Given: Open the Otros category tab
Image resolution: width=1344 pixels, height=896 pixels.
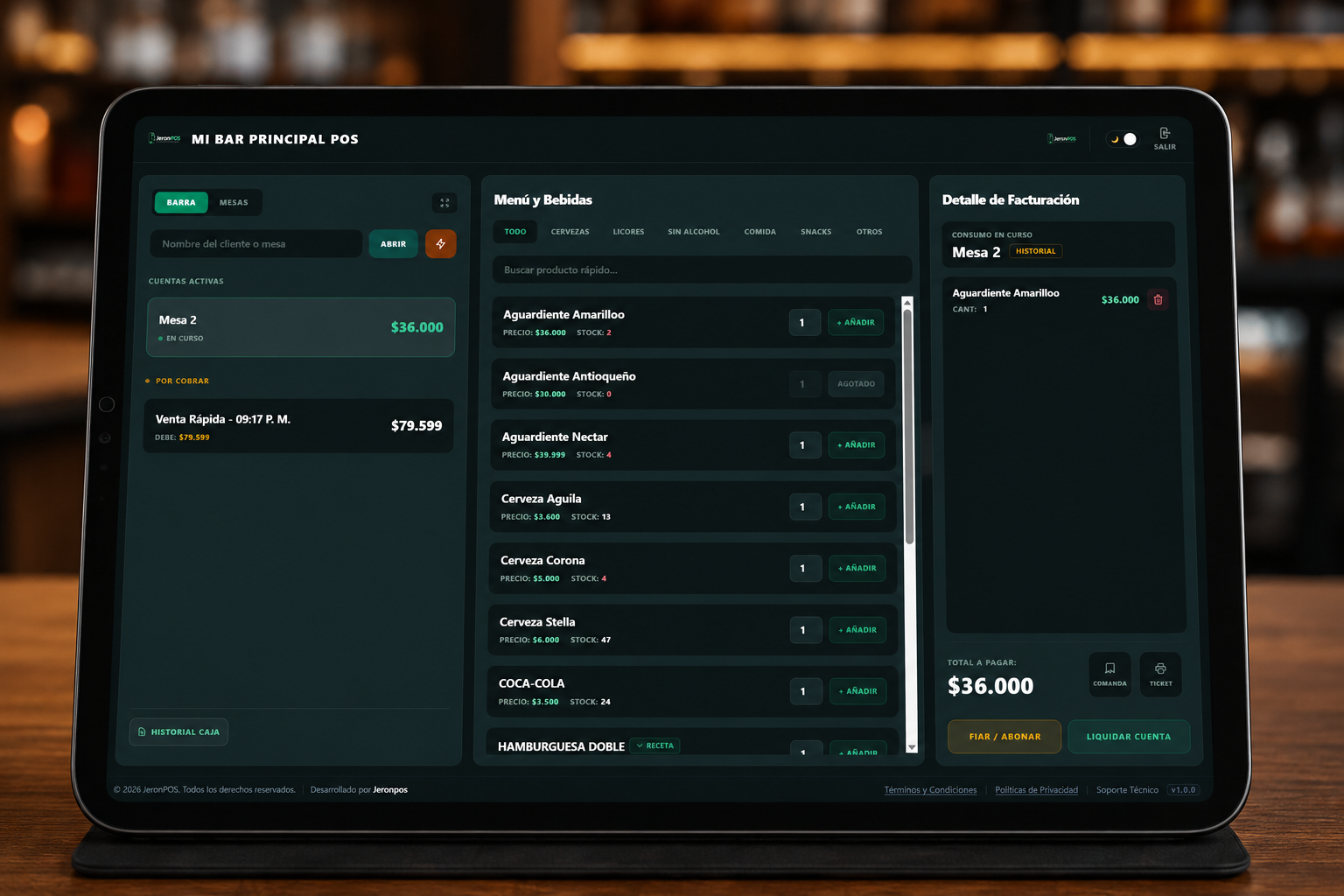Looking at the screenshot, I should [x=870, y=232].
